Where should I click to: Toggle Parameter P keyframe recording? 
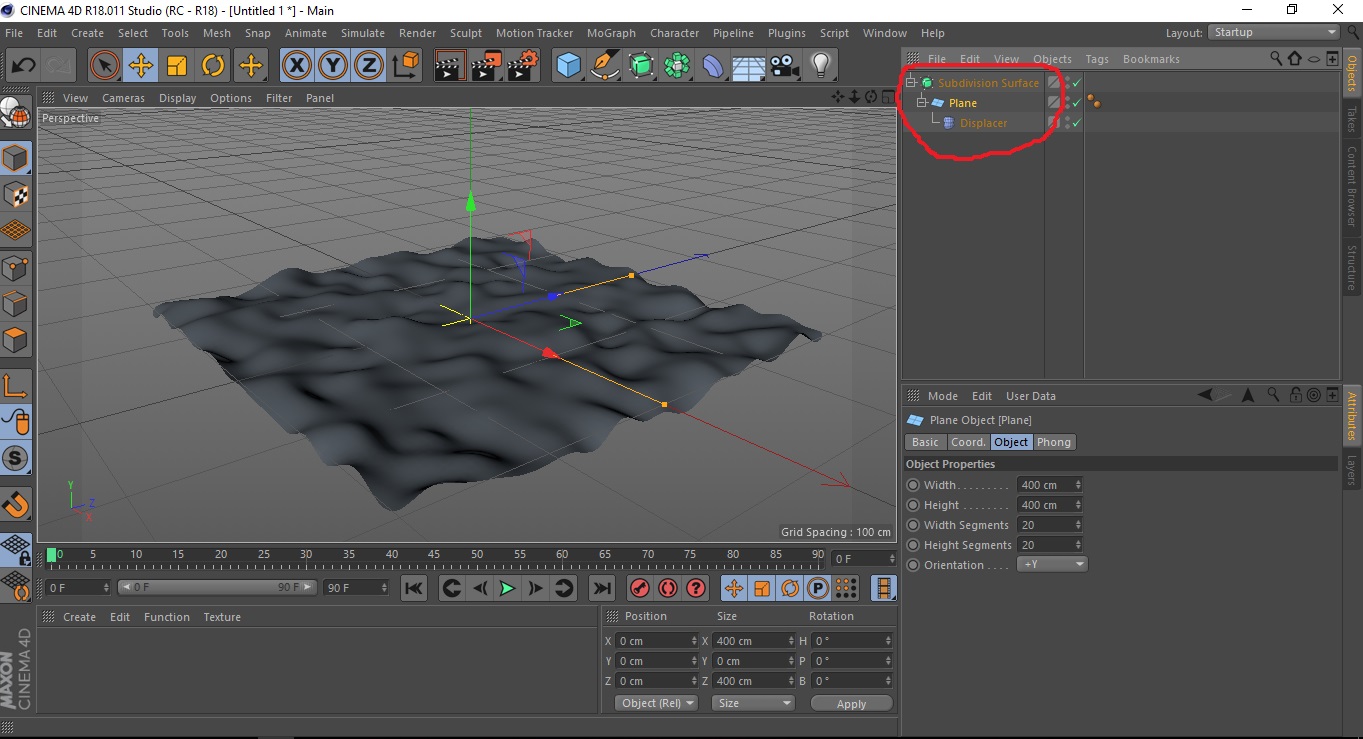point(817,588)
